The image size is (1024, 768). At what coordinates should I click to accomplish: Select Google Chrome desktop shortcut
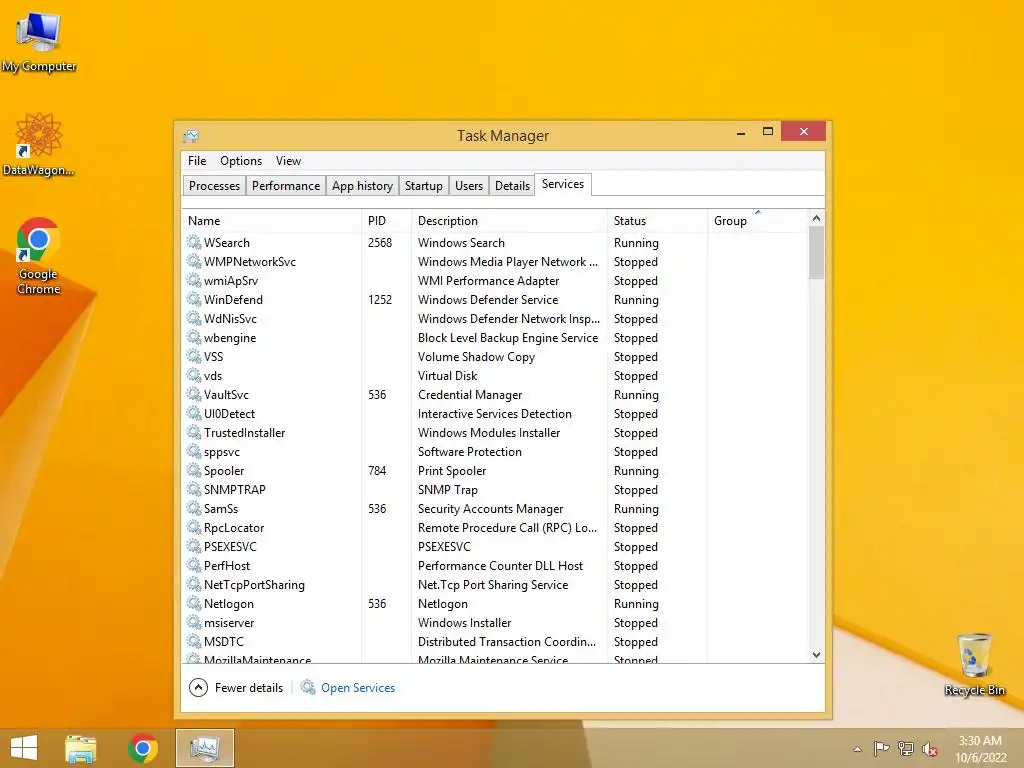point(39,256)
